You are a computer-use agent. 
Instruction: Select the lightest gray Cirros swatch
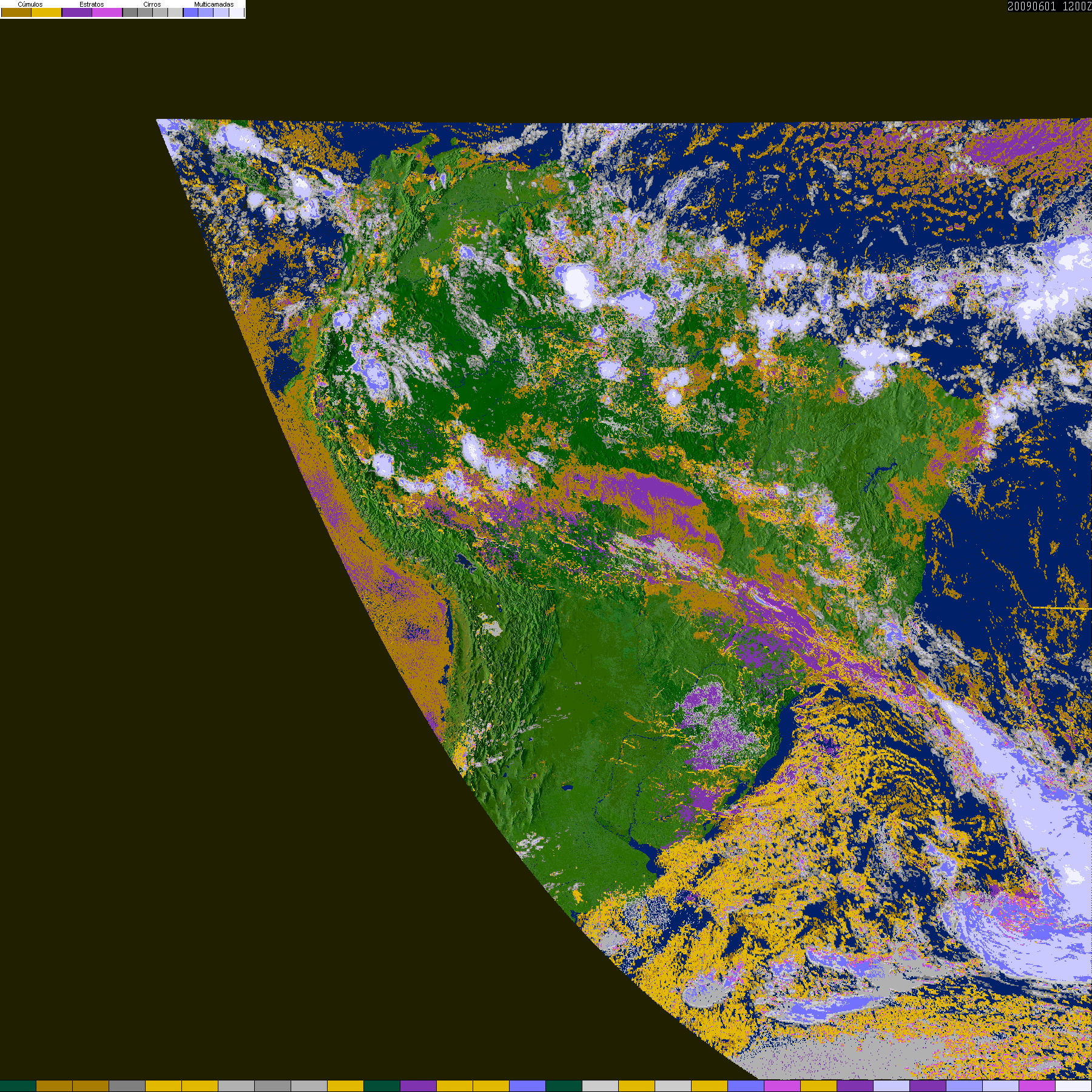[175, 13]
